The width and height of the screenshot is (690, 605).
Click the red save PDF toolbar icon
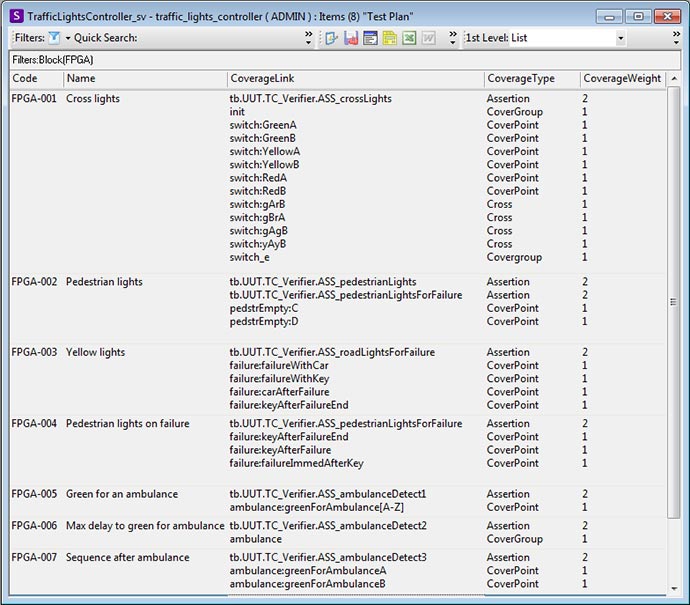click(x=351, y=38)
